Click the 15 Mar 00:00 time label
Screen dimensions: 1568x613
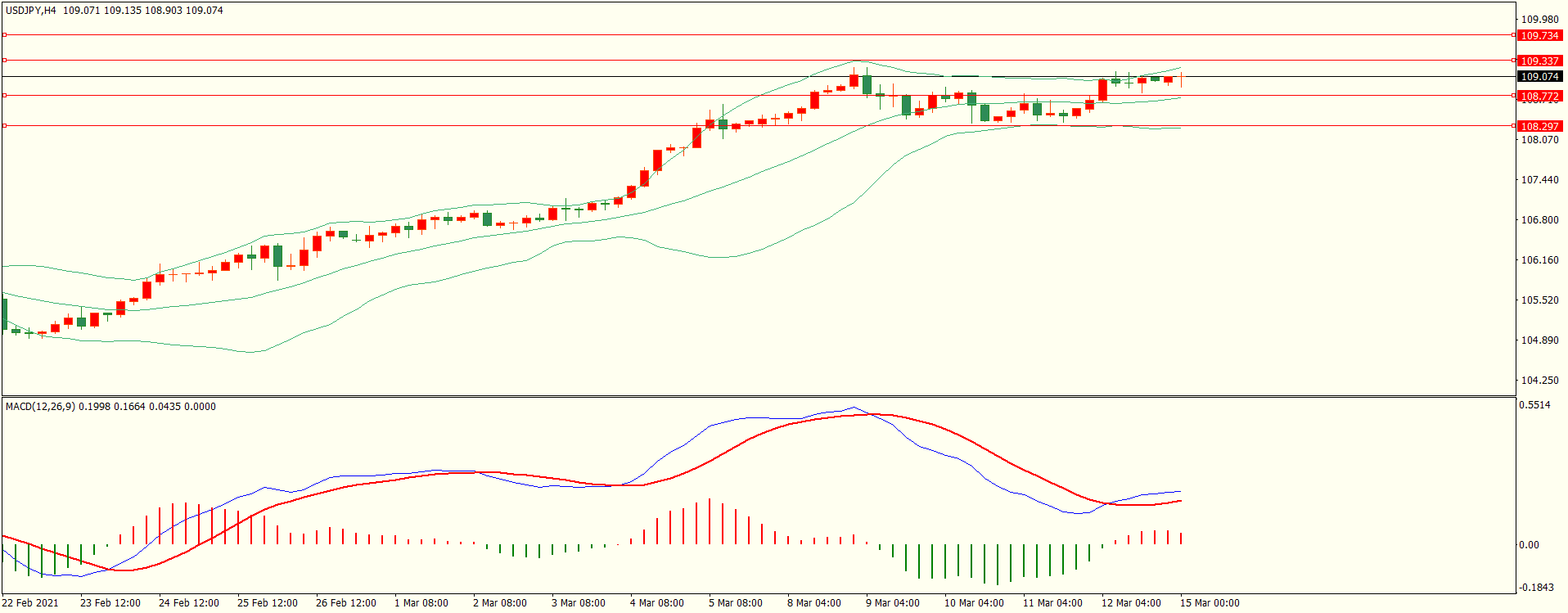[1210, 603]
